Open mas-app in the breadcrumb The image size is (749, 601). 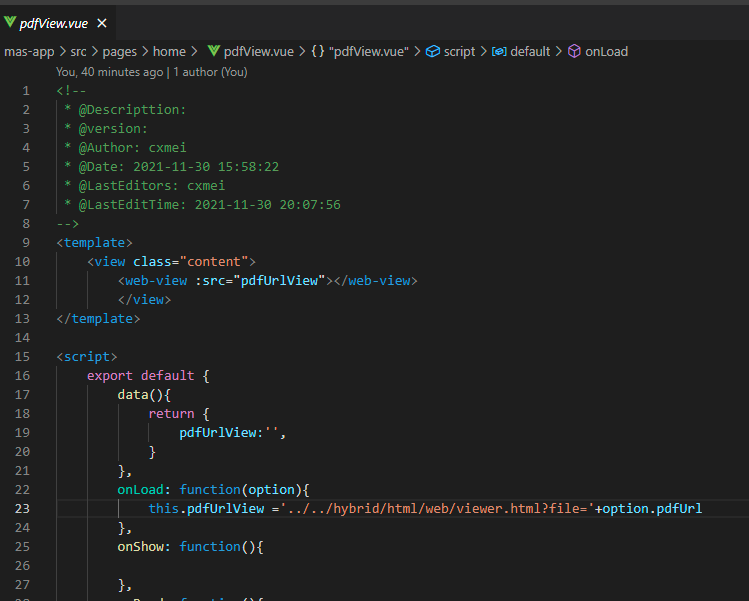[x=29, y=52]
